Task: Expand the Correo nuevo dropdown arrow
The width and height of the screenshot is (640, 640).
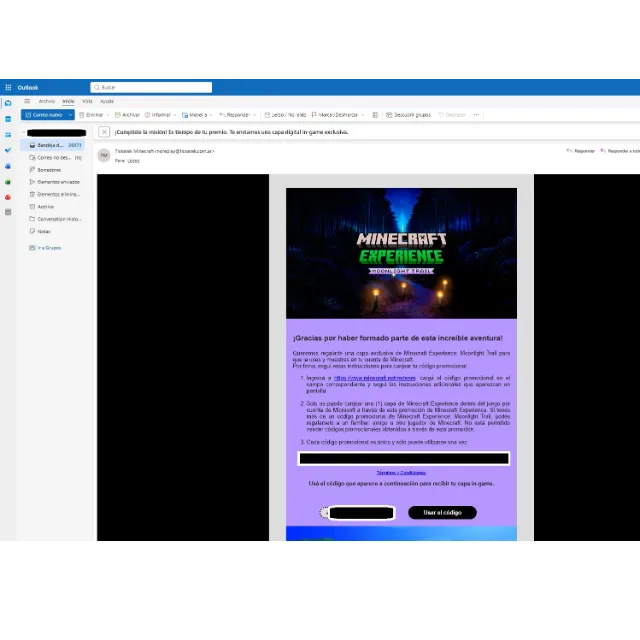Action: [70, 115]
